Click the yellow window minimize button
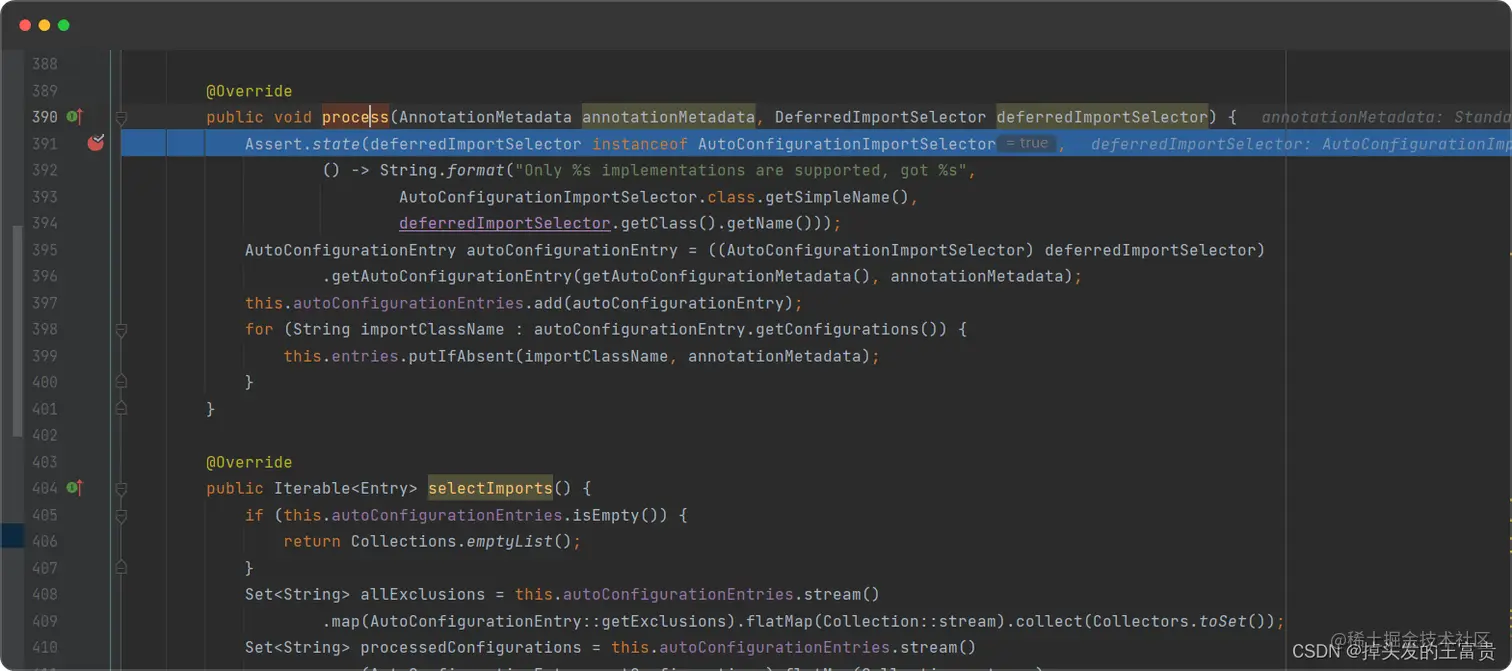The height and width of the screenshot is (671, 1512). tap(44, 25)
